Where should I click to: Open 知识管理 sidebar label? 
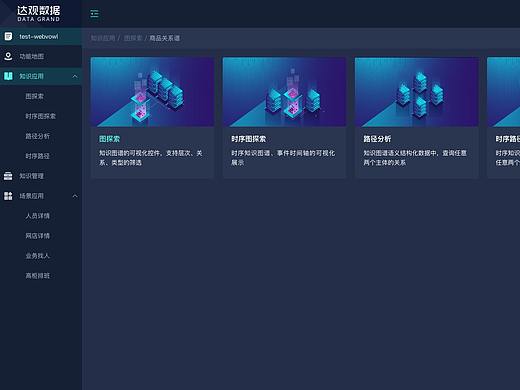(31, 176)
